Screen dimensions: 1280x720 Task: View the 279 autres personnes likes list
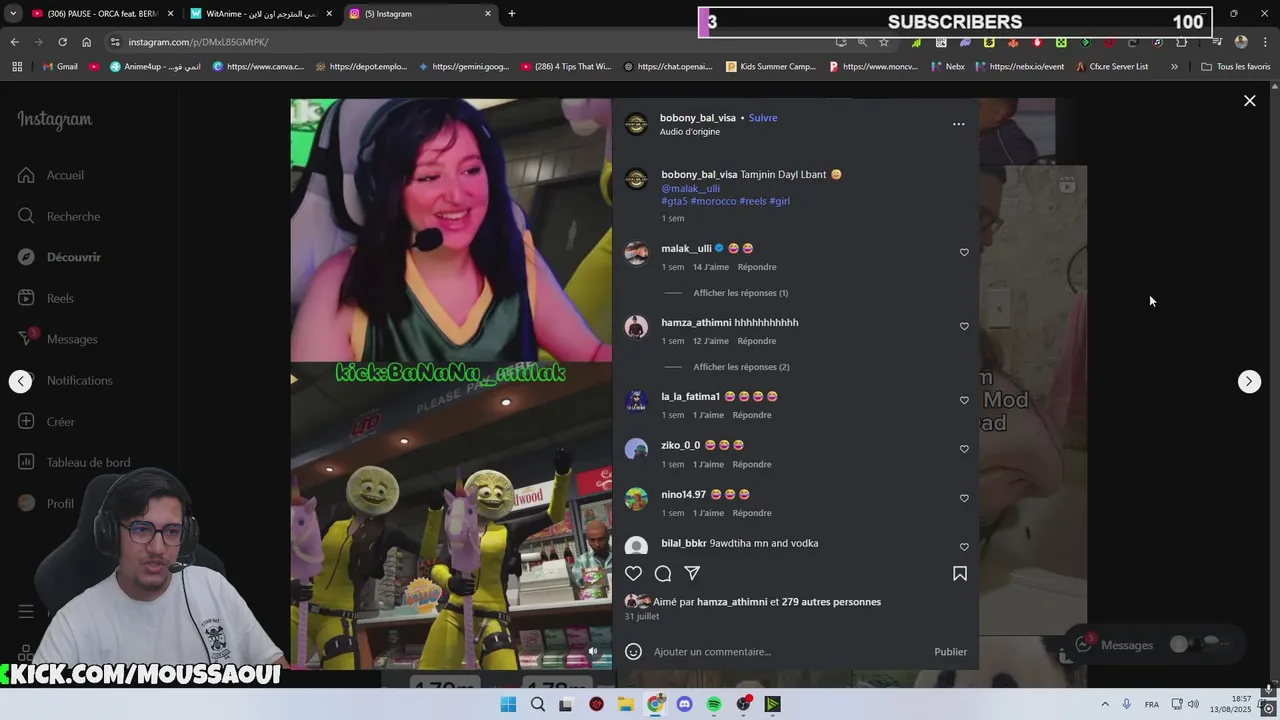pyautogui.click(x=831, y=602)
